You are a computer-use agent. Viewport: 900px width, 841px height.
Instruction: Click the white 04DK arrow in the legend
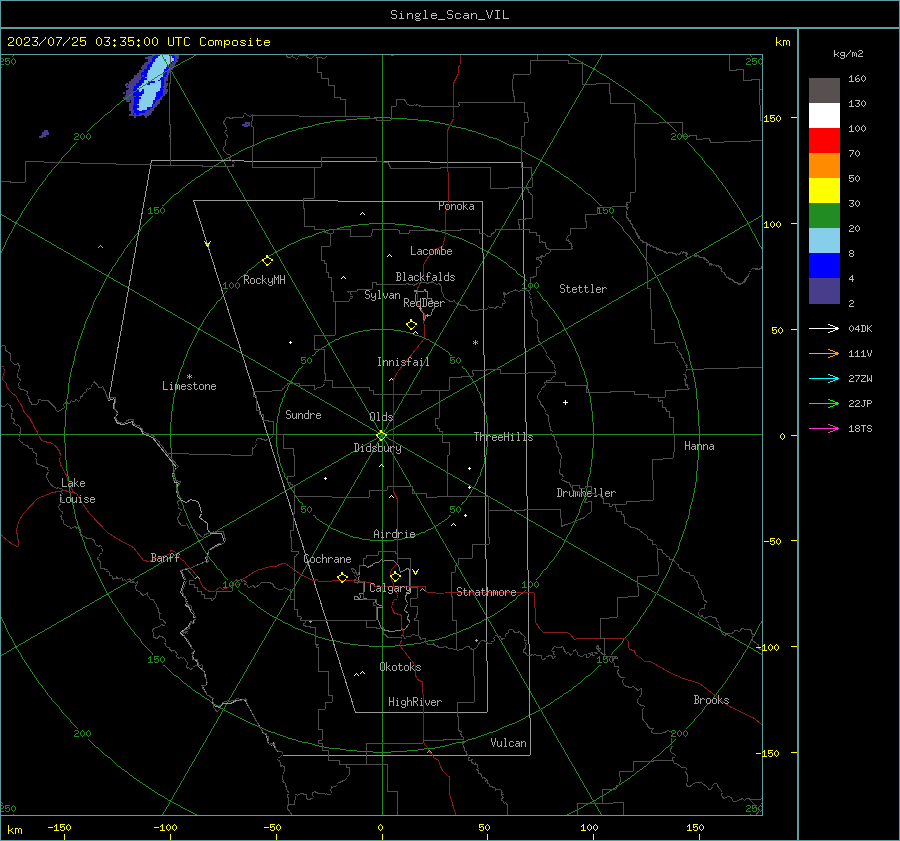point(824,328)
